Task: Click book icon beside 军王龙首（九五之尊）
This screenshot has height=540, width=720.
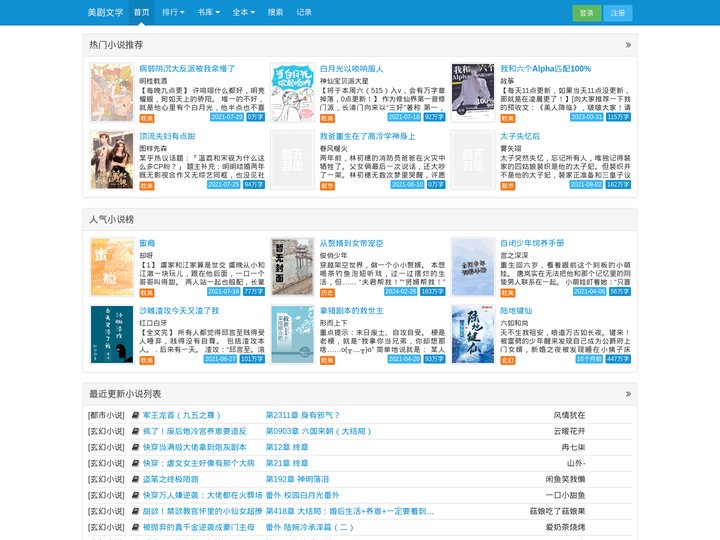Action: coord(135,415)
